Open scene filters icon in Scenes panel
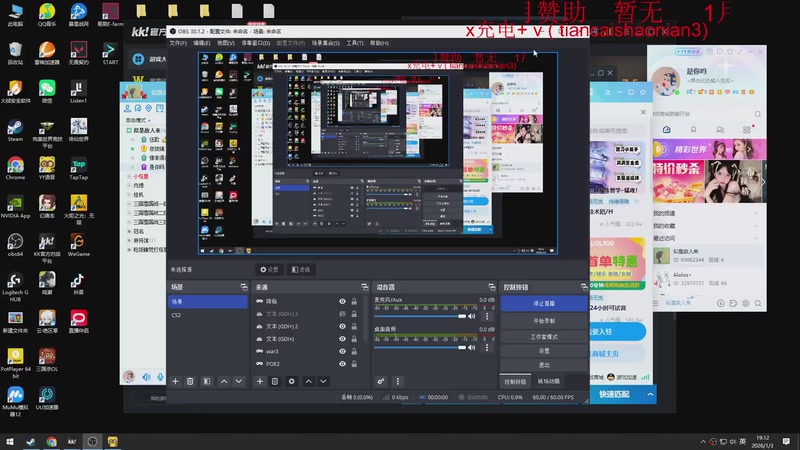Image resolution: width=800 pixels, height=450 pixels. [x=207, y=381]
